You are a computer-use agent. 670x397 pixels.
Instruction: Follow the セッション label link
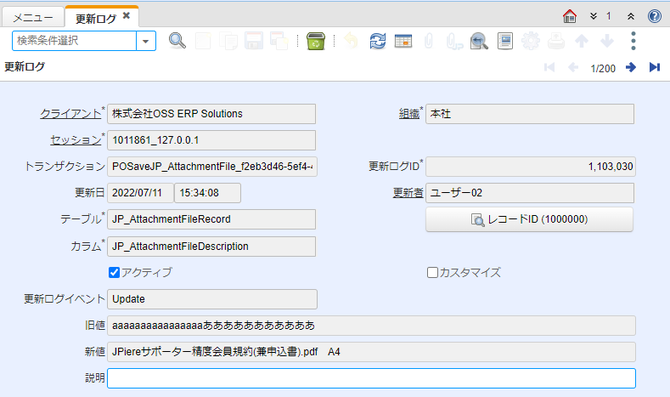[76, 140]
